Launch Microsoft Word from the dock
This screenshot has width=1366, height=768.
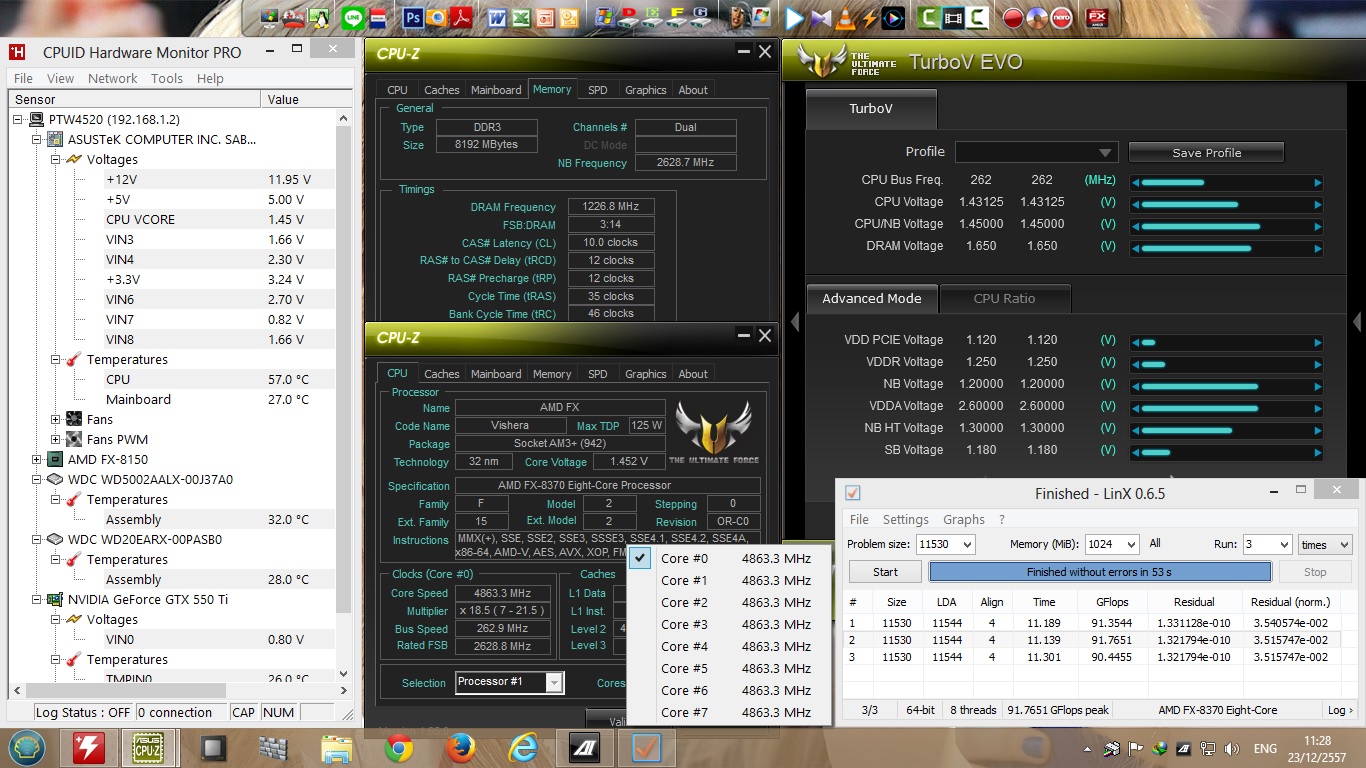tap(497, 18)
